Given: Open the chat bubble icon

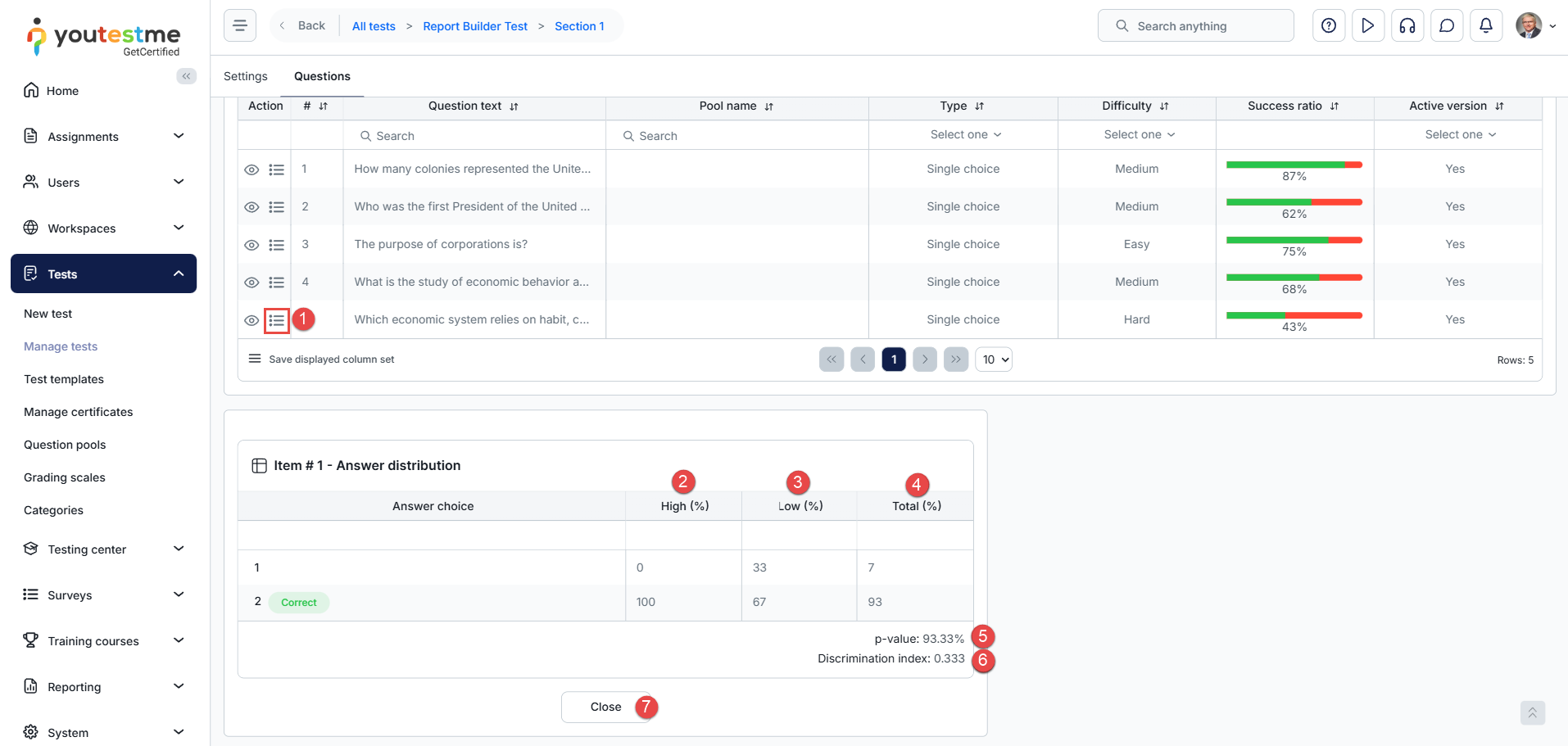Looking at the screenshot, I should tap(1447, 25).
